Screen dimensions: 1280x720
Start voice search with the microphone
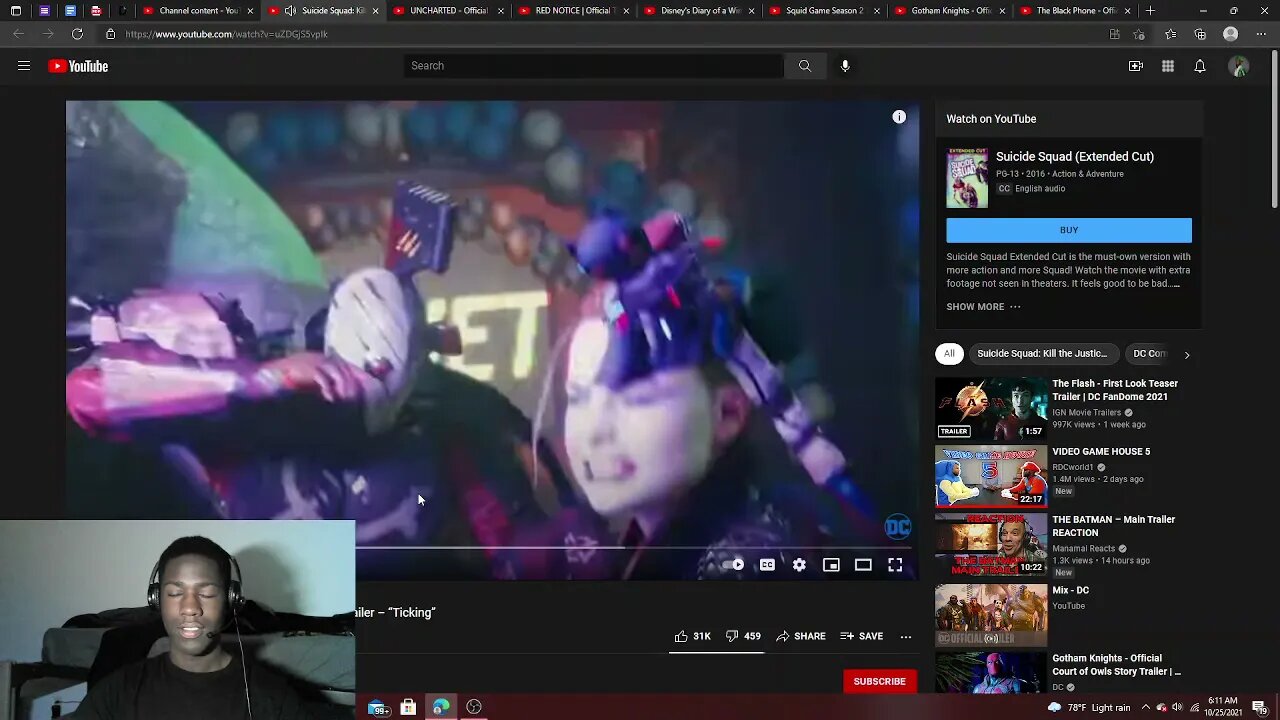point(845,66)
